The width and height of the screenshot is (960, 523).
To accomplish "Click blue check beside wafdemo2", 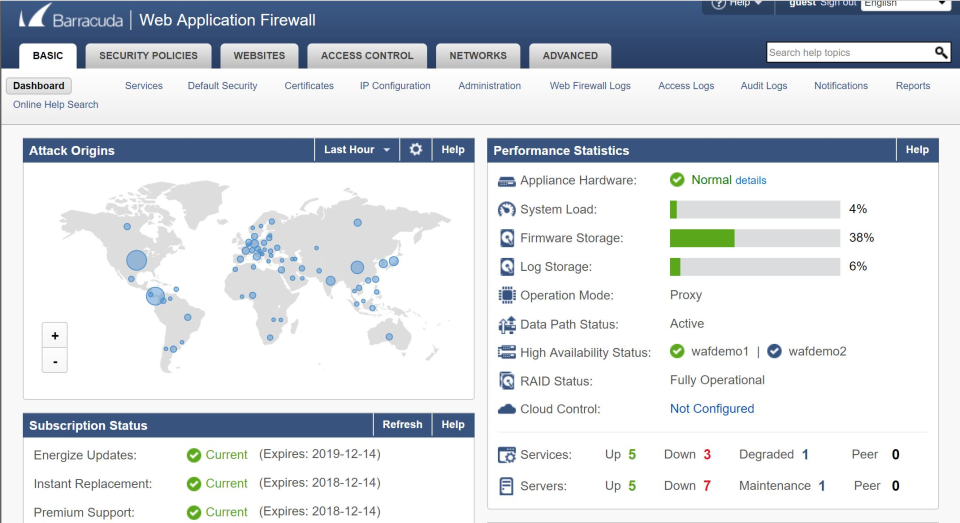I will (x=774, y=351).
